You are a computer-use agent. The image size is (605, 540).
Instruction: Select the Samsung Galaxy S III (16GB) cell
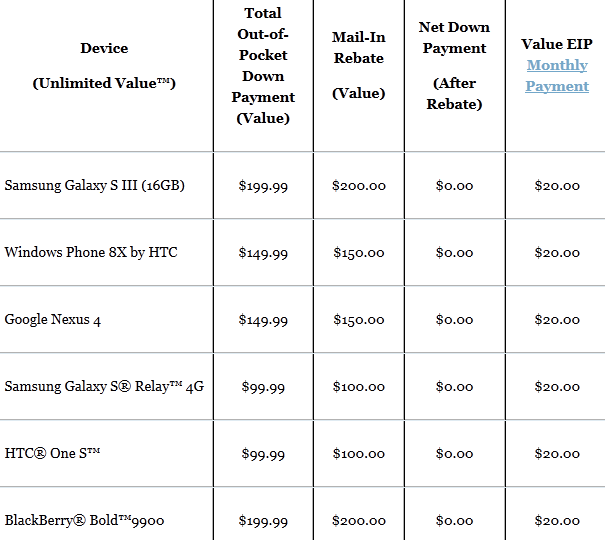click(x=94, y=185)
